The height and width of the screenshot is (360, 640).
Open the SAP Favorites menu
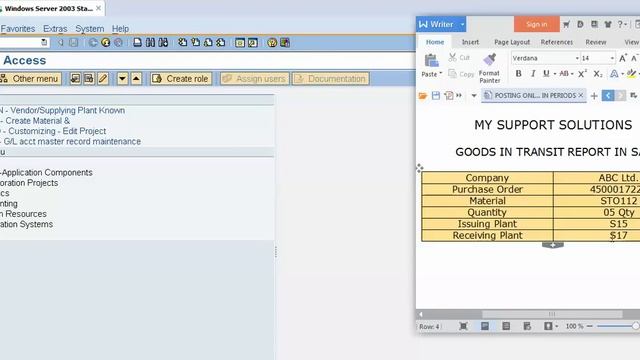click(18, 29)
